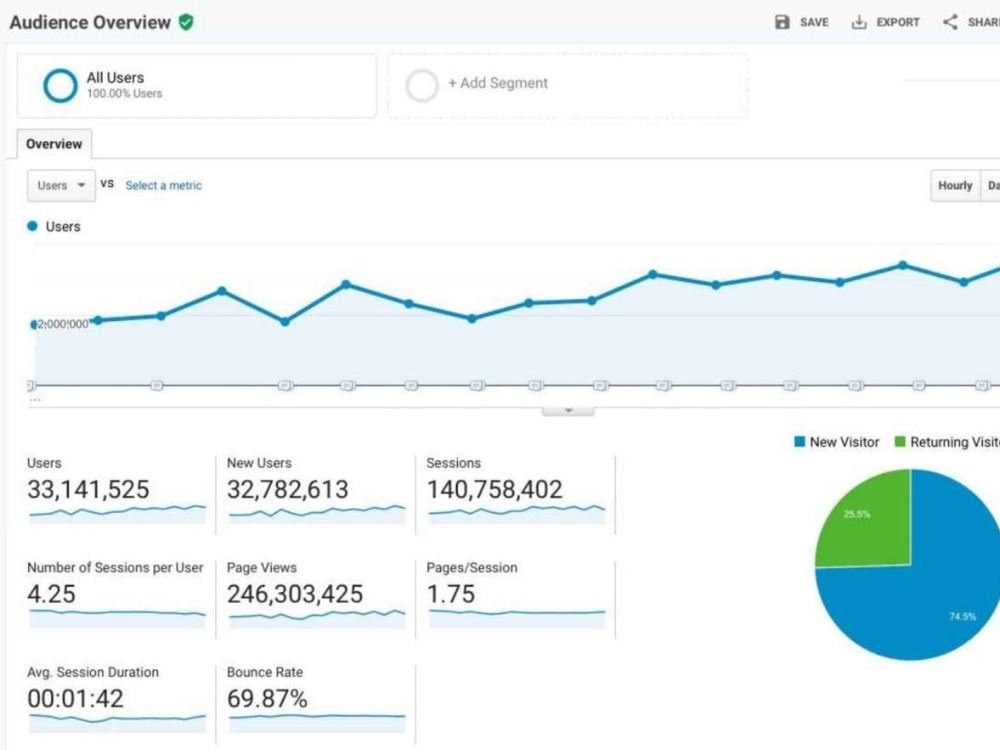Click Returning Visitor green legend swatch
Screen dimensions: 1000x750
coord(900,441)
